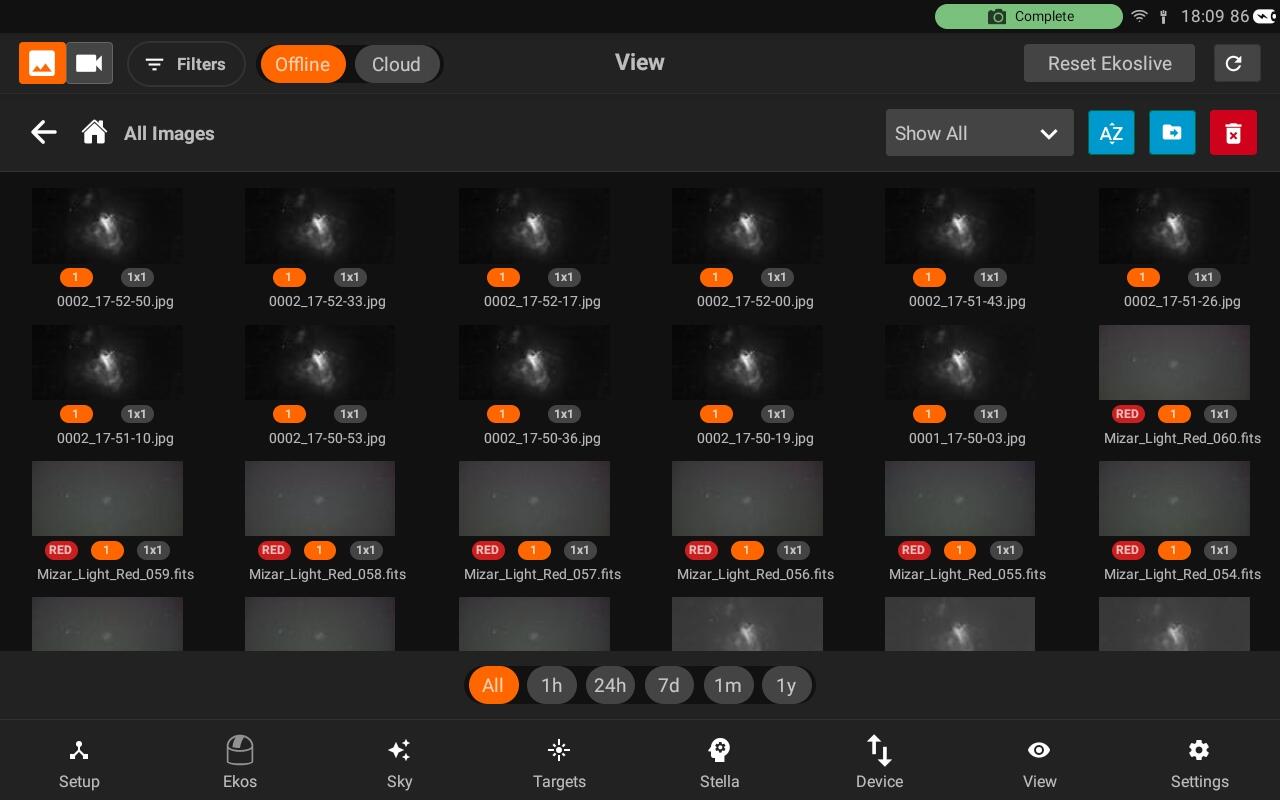Select the Offline toggle
The image size is (1280, 800).
coord(302,64)
